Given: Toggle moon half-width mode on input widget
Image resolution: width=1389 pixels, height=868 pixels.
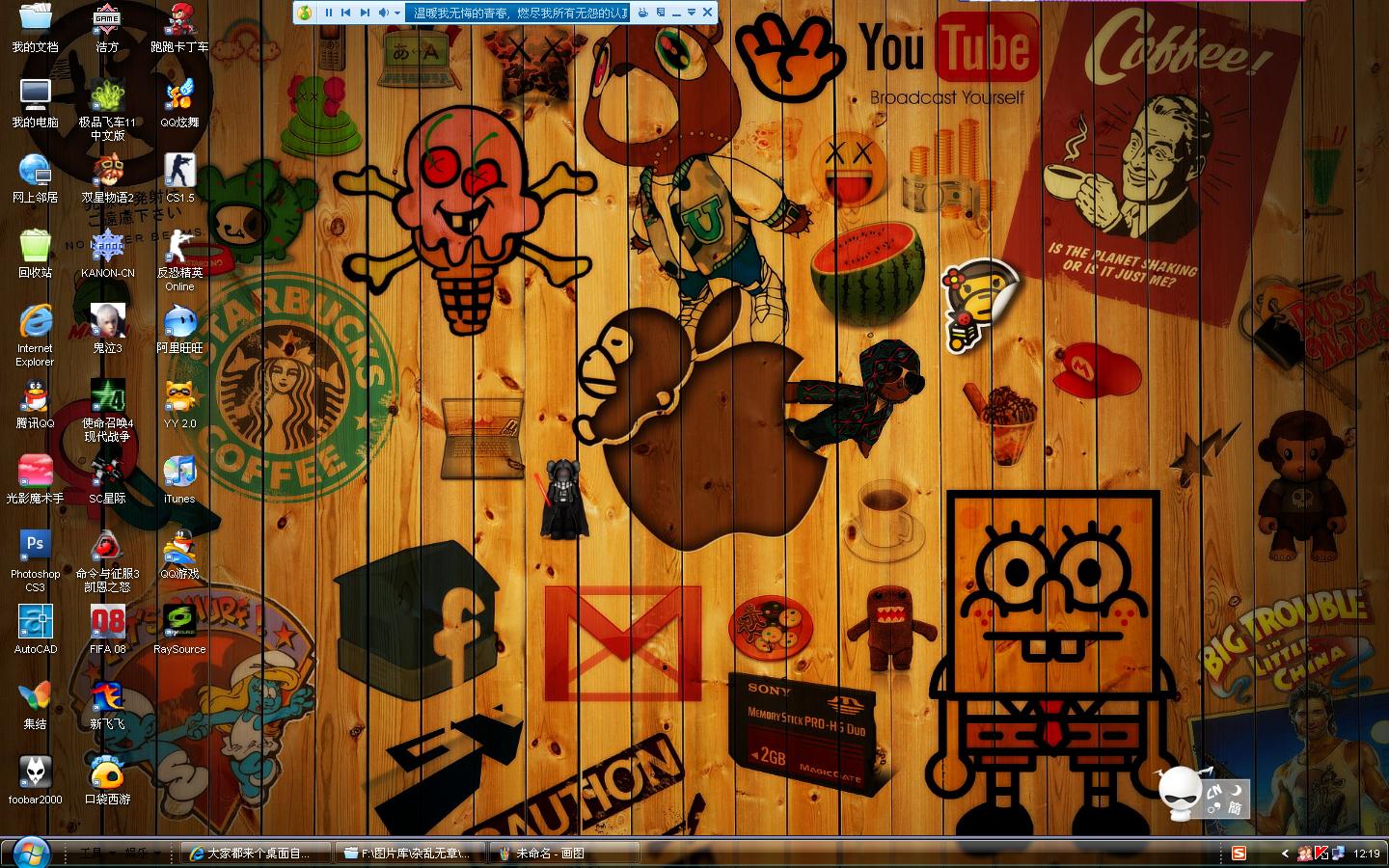Looking at the screenshot, I should [1237, 790].
